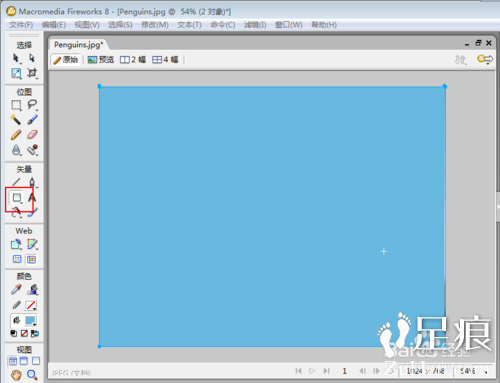Show the 2 幅 split view
This screenshot has height=383, width=500.
click(133, 60)
